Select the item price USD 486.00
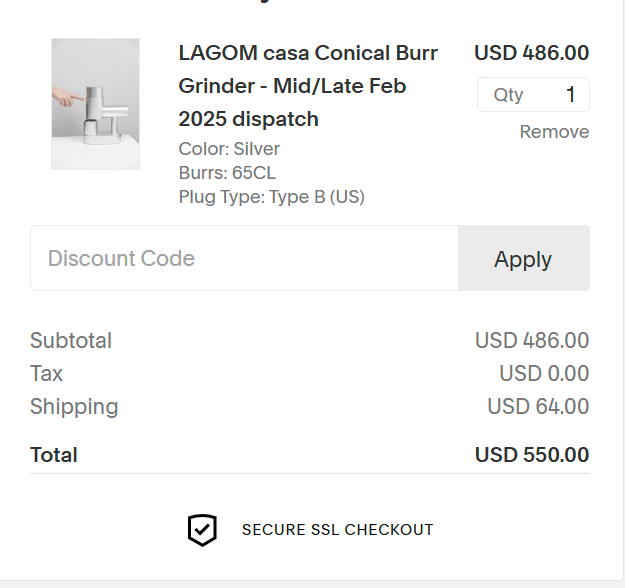The width and height of the screenshot is (625, 588). [532, 53]
